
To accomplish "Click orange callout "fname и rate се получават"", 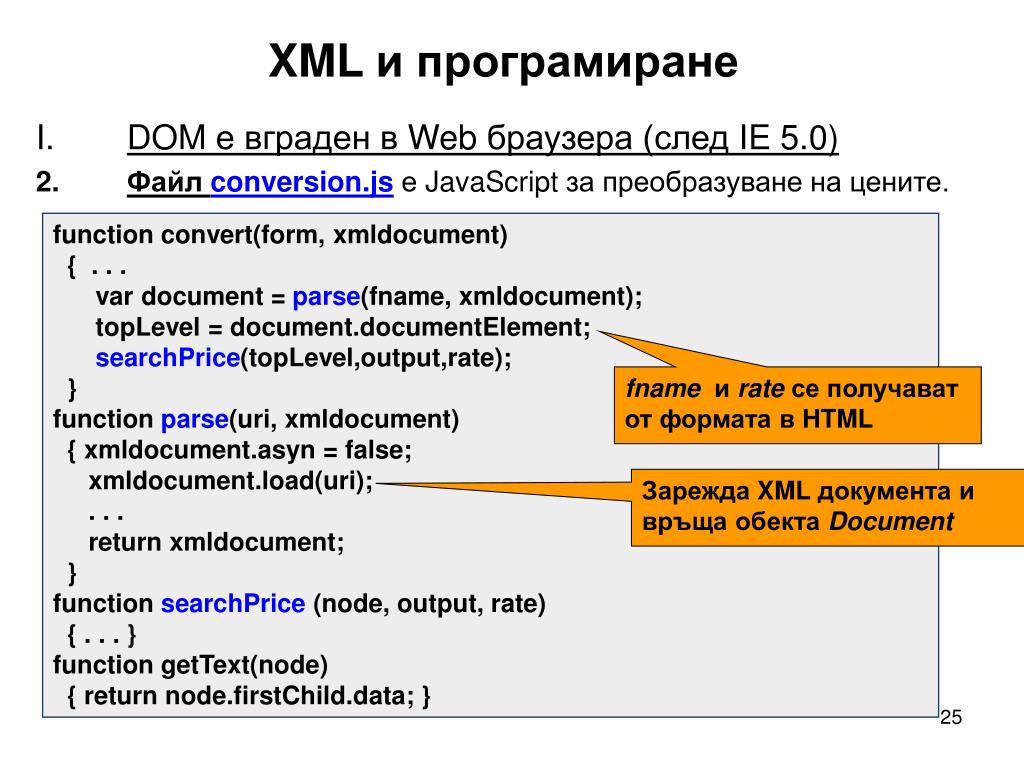I will 797,405.
